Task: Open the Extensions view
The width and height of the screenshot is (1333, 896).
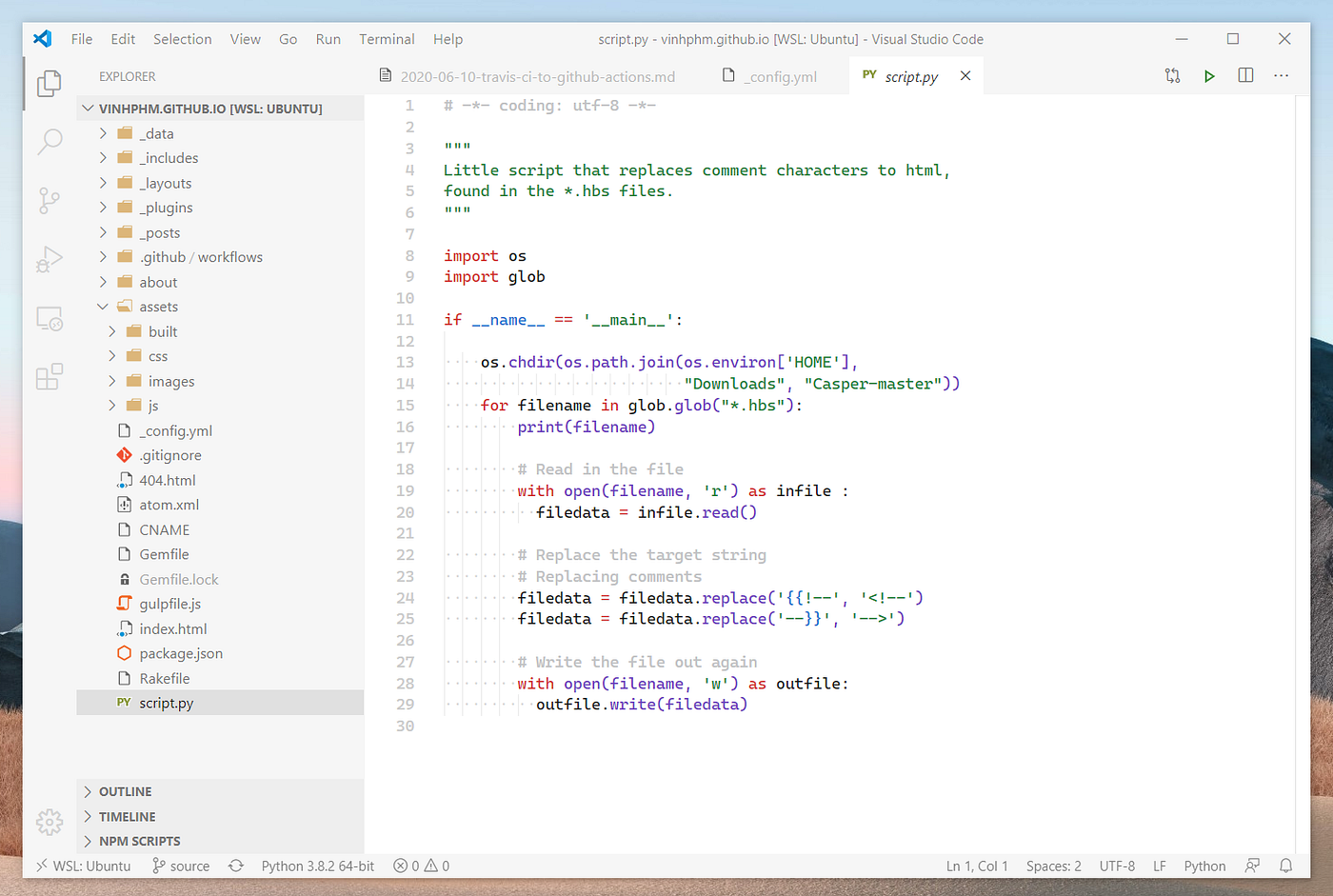Action: 48,376
